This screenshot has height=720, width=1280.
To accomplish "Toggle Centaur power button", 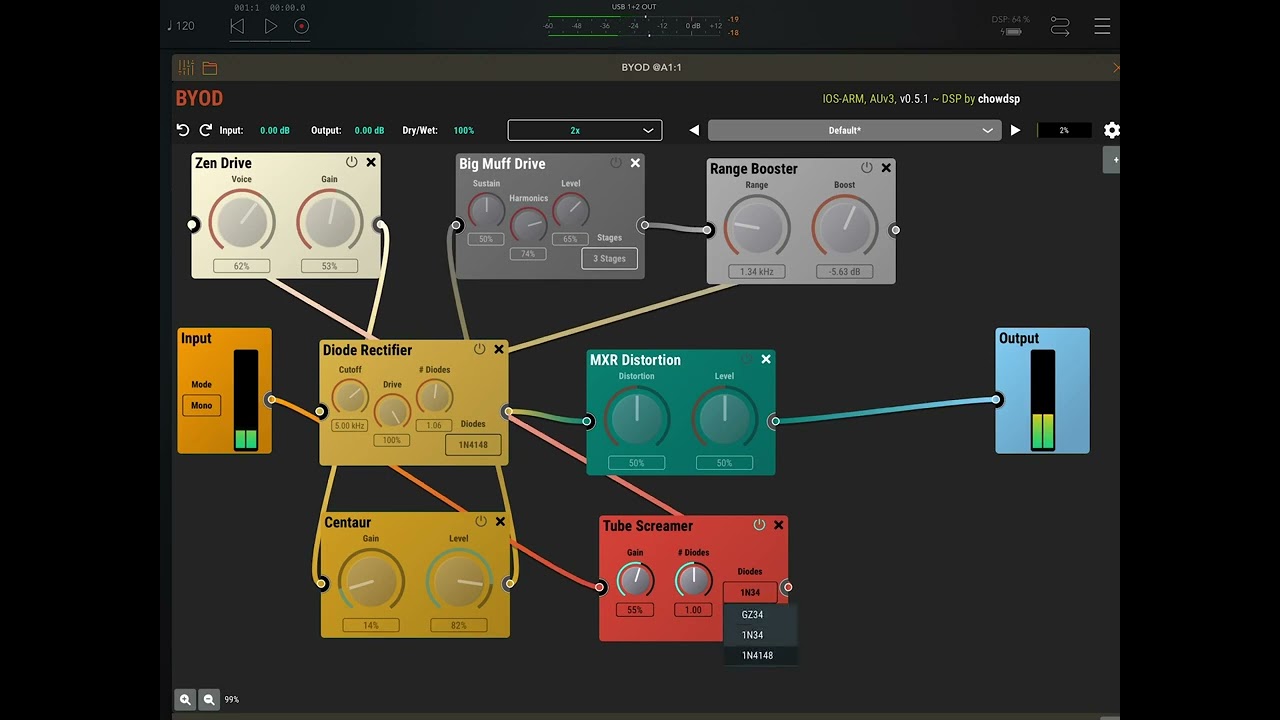I will point(481,521).
